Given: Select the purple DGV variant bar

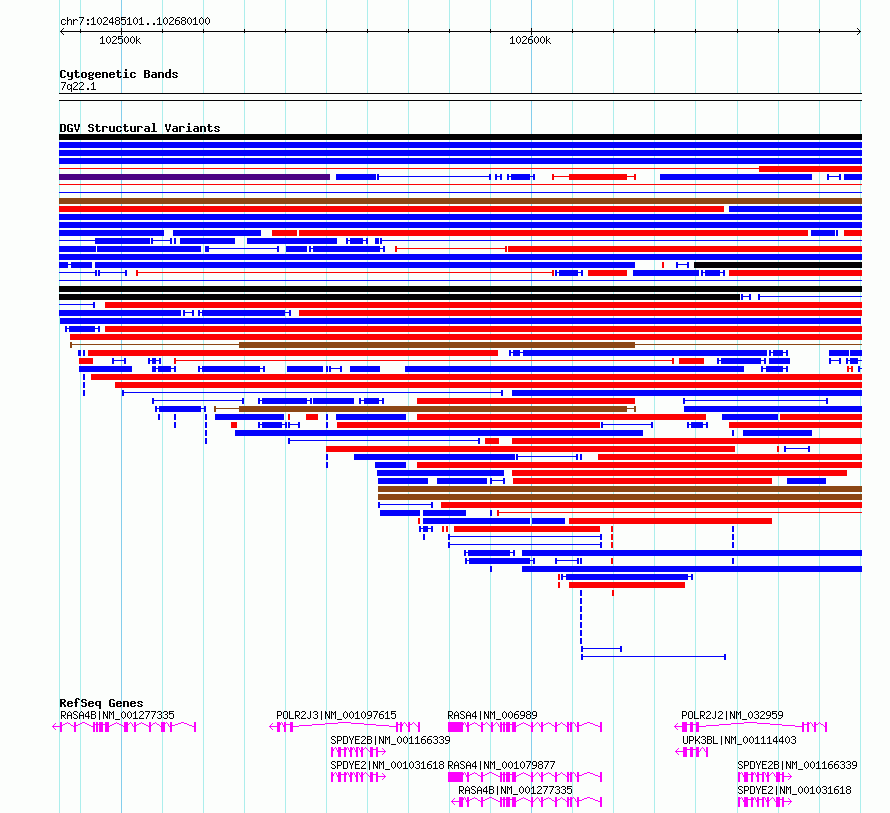Looking at the screenshot, I should [x=194, y=177].
